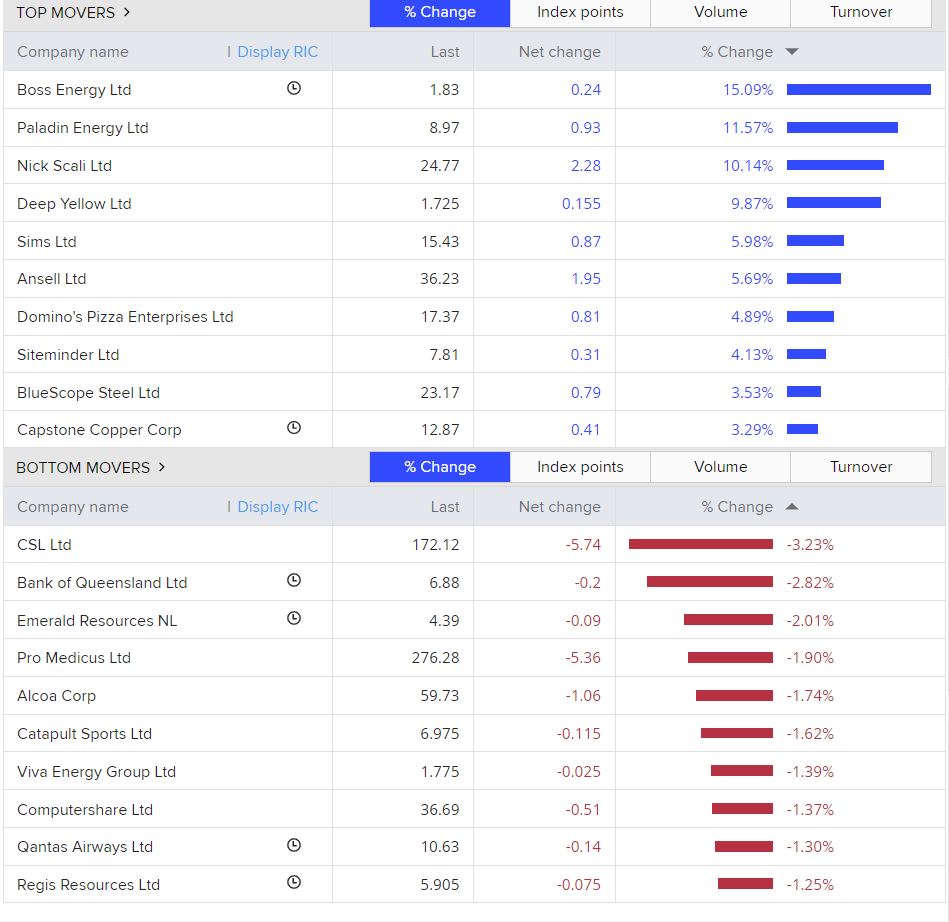Toggle Display RIC in Bottom Movers table

tap(277, 507)
